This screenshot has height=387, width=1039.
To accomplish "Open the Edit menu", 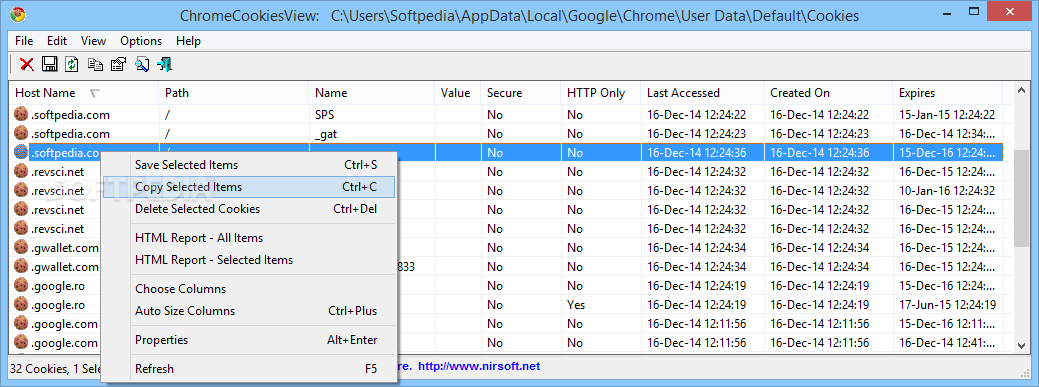I will pos(57,41).
